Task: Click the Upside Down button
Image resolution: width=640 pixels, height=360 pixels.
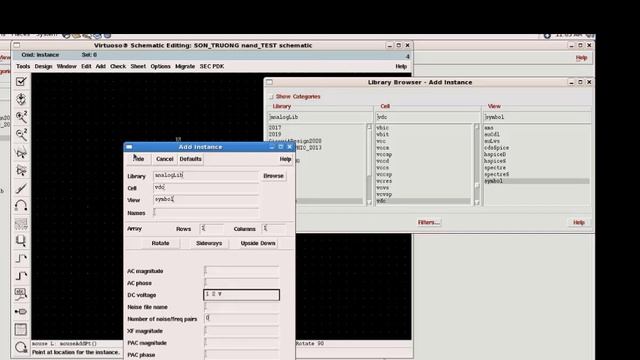Action: (258, 243)
